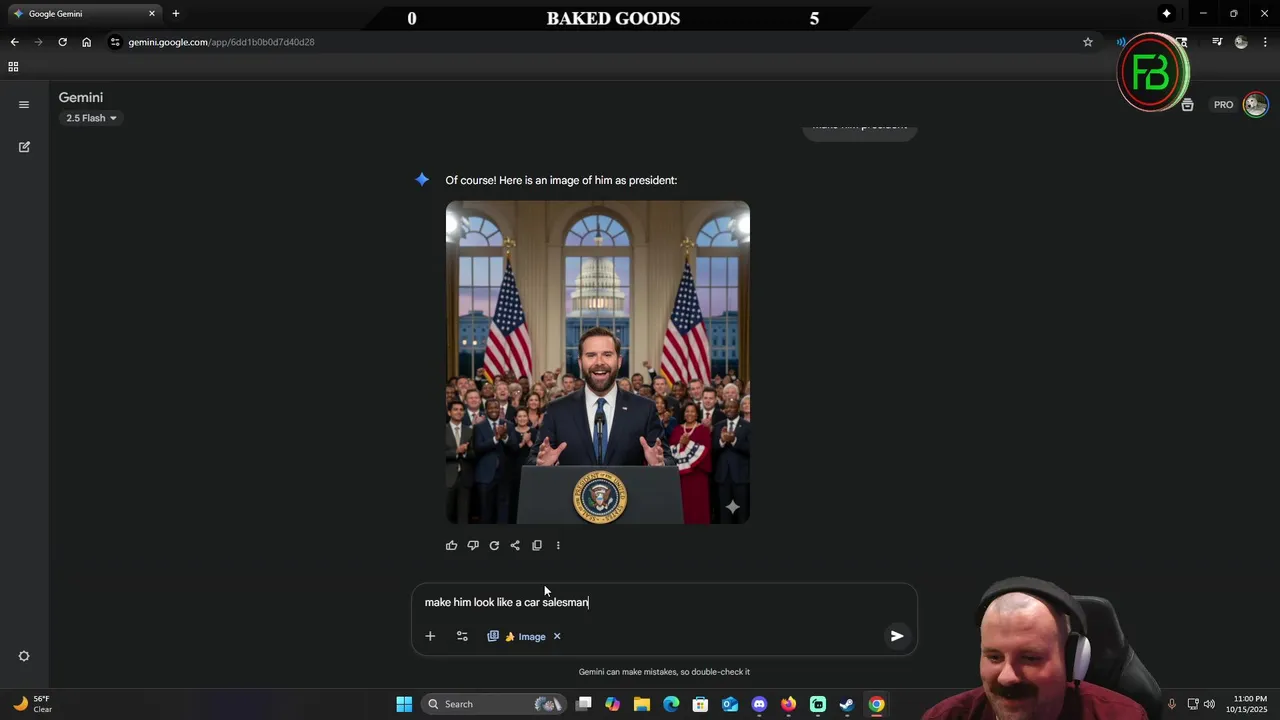Viewport: 1280px width, 720px height.
Task: Open the Chrome profile avatar
Action: (1241, 42)
